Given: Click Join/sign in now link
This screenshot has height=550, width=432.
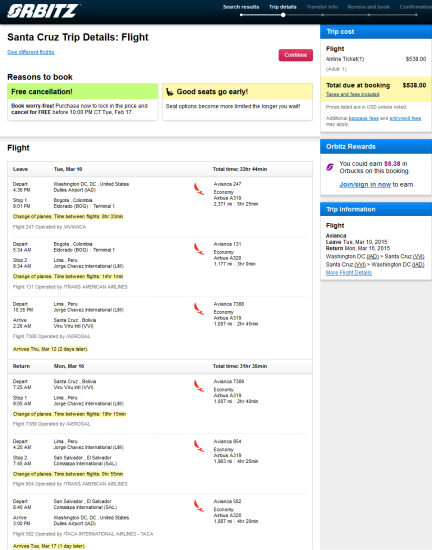Looking at the screenshot, I should (365, 185).
